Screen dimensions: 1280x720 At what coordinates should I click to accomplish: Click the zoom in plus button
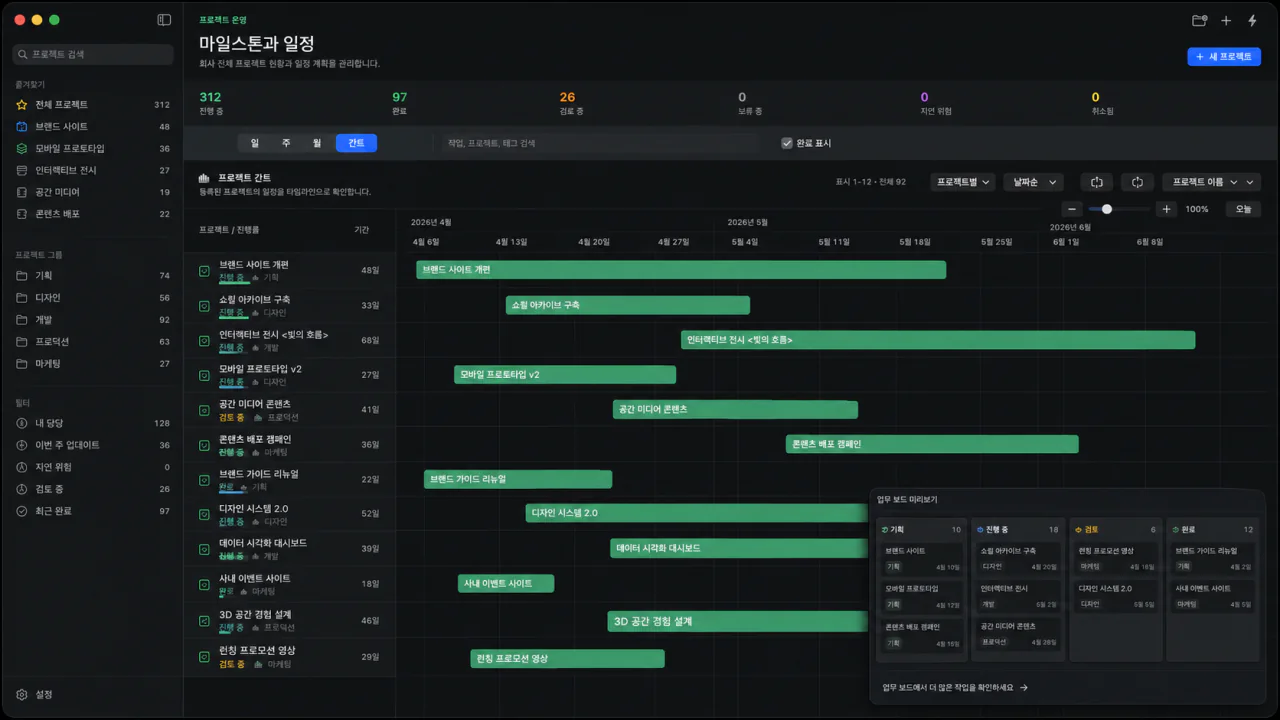[1166, 209]
